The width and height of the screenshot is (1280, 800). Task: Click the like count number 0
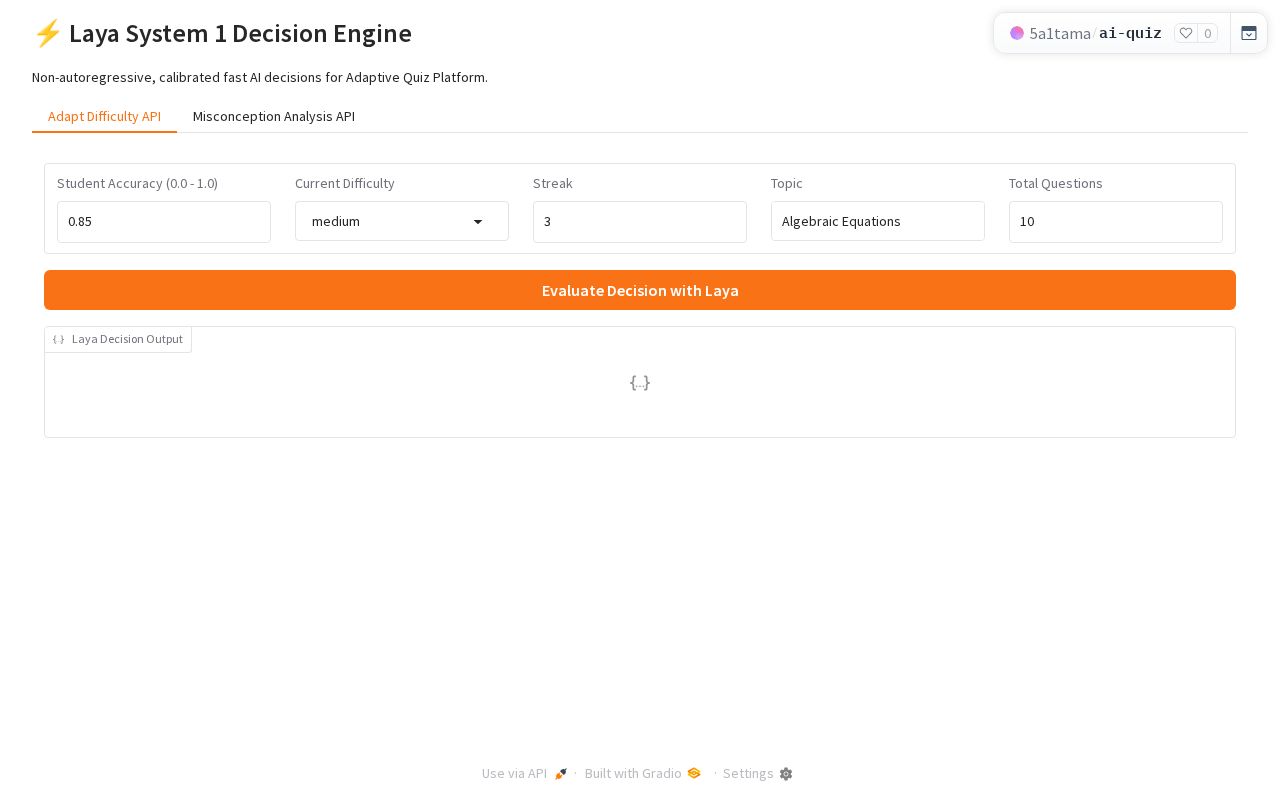pos(1208,33)
